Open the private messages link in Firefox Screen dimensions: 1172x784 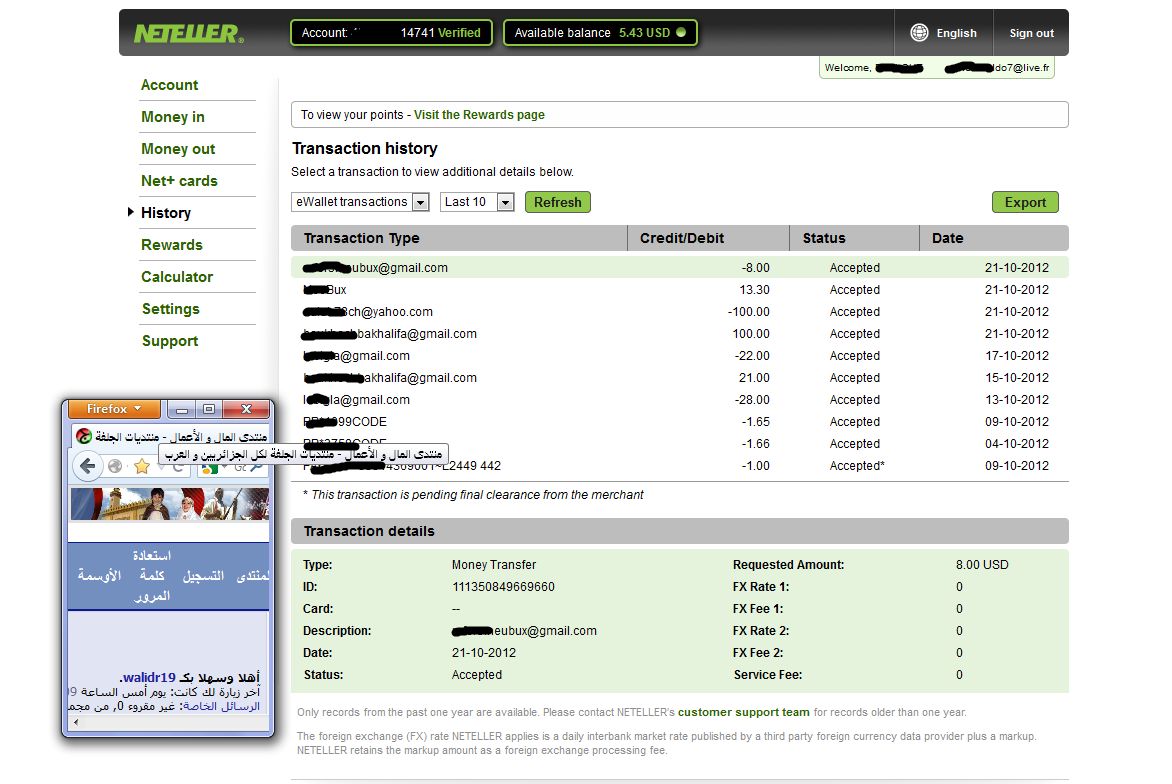(222, 706)
